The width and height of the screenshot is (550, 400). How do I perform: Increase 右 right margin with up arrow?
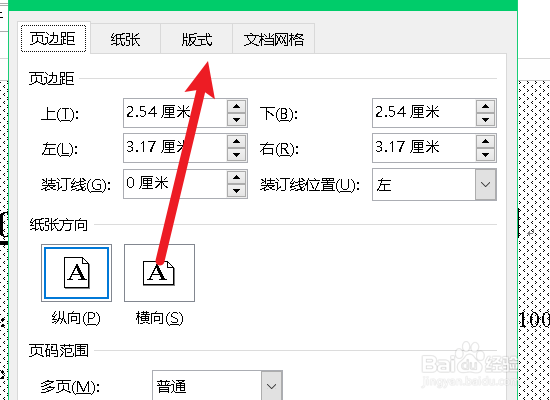(485, 141)
